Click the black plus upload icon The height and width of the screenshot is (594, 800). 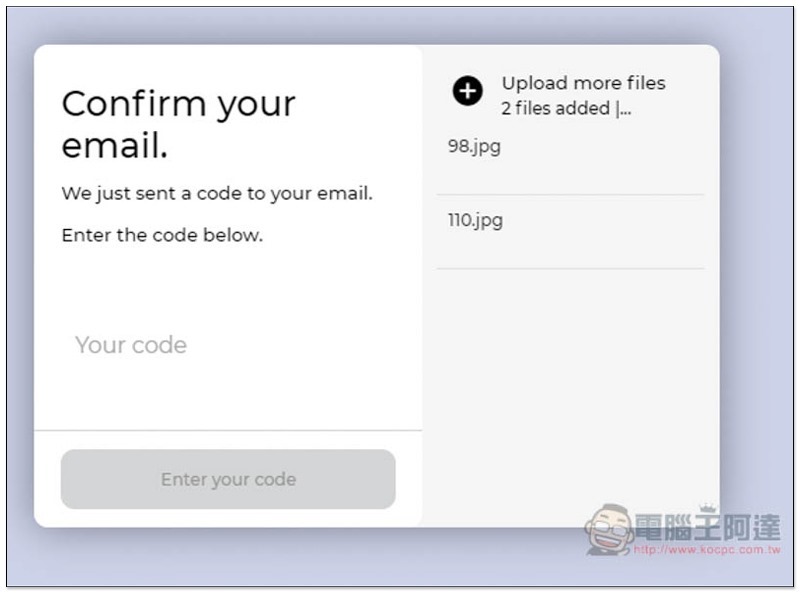[x=467, y=91]
